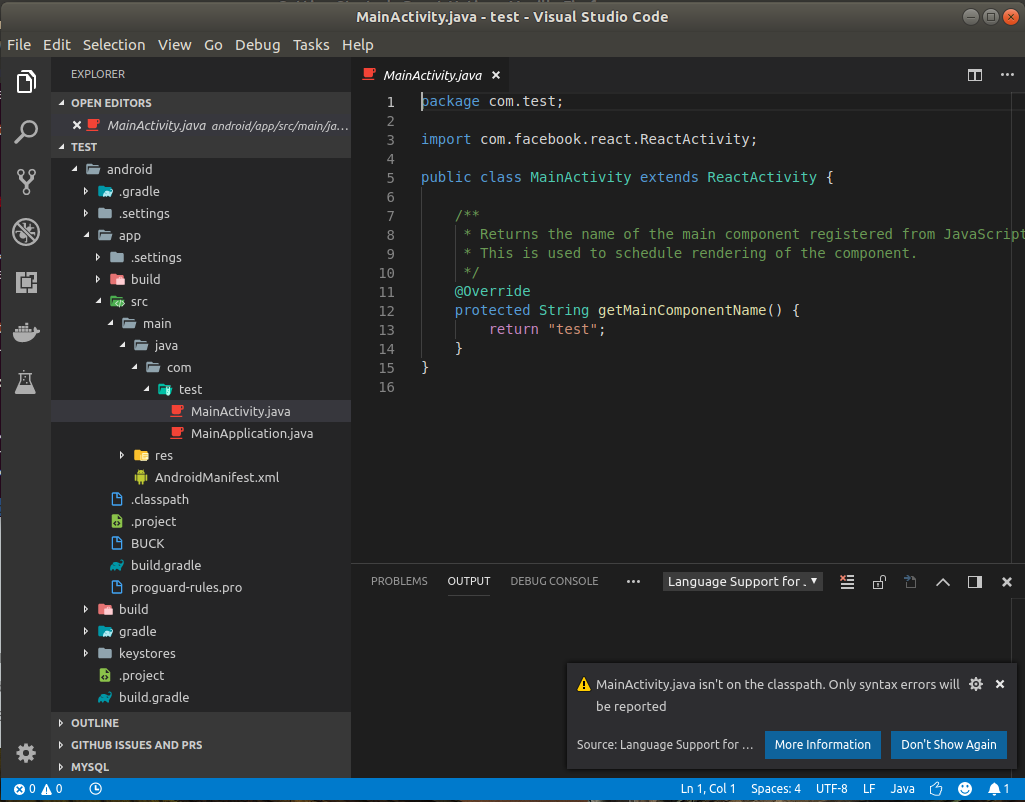Click the Split Editor icon
Screen dimensions: 1025x802
[x=974, y=75]
